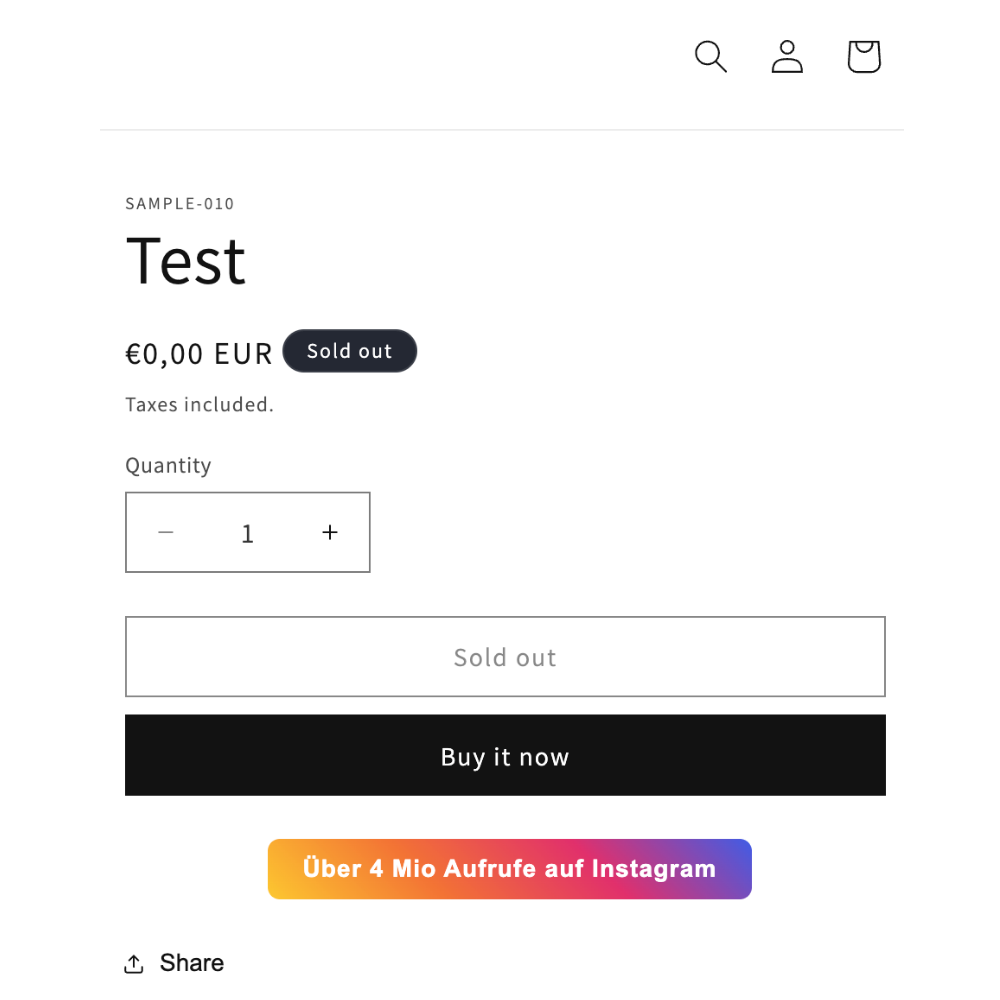Click the Taxes included note
The width and height of the screenshot is (1000, 1000).
(200, 404)
